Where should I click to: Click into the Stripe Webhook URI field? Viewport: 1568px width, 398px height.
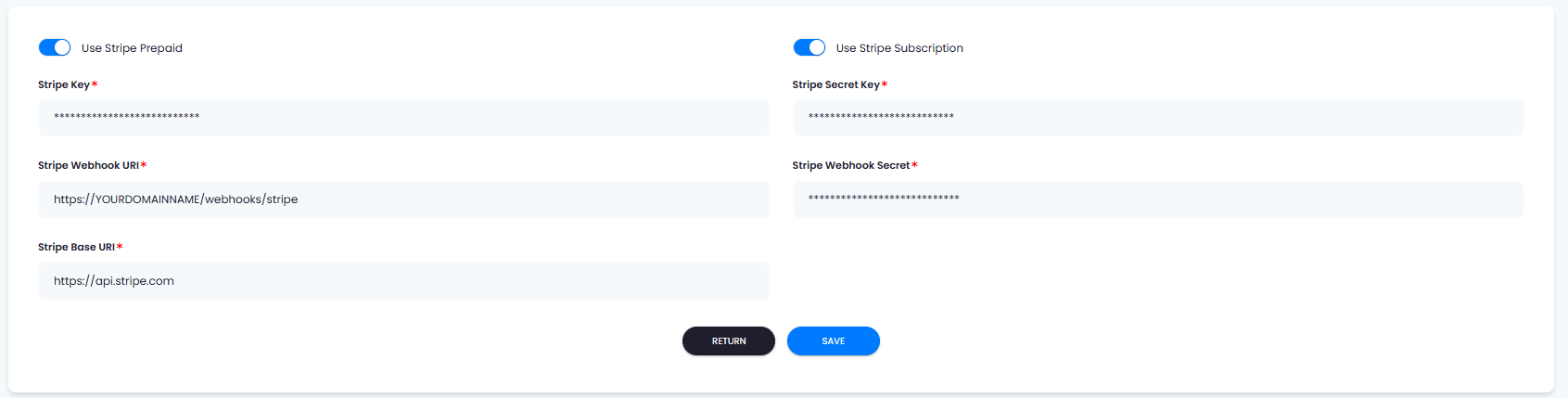pyautogui.click(x=404, y=199)
